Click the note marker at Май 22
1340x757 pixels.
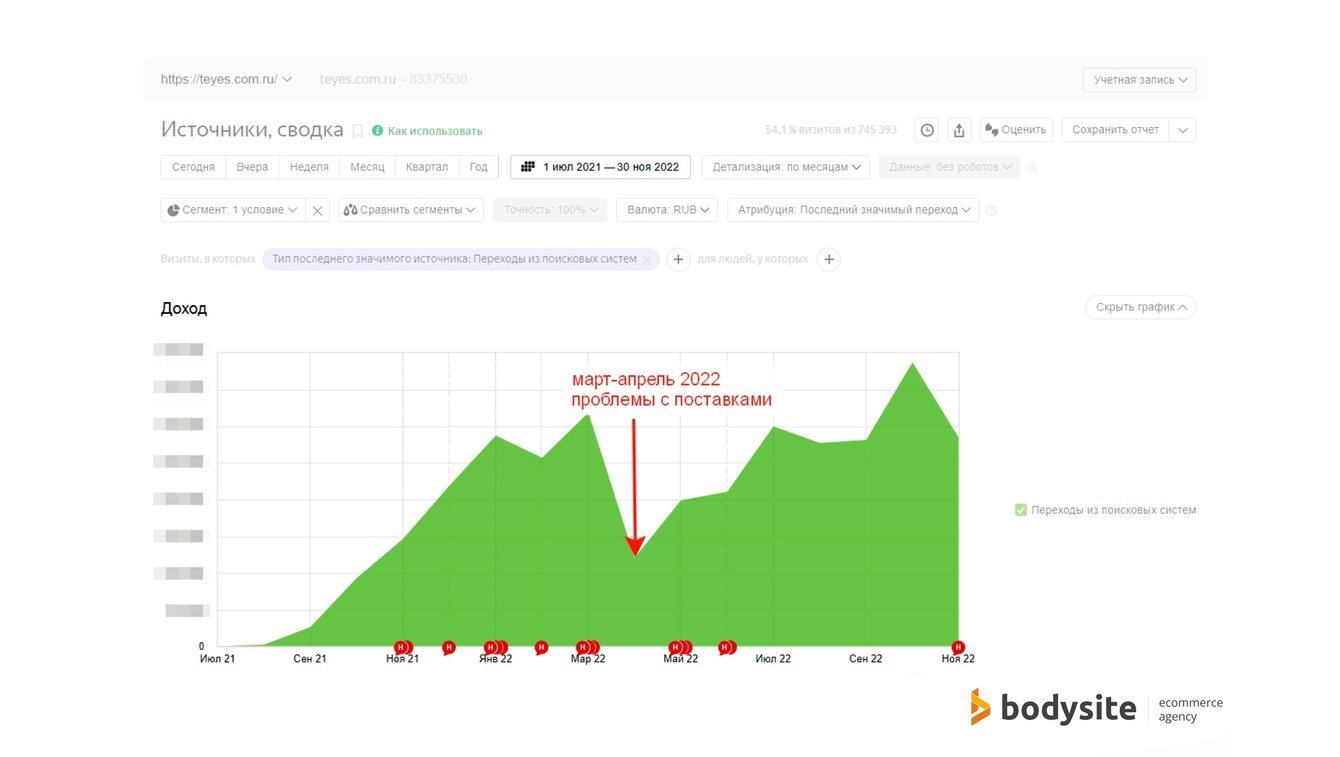click(x=680, y=647)
